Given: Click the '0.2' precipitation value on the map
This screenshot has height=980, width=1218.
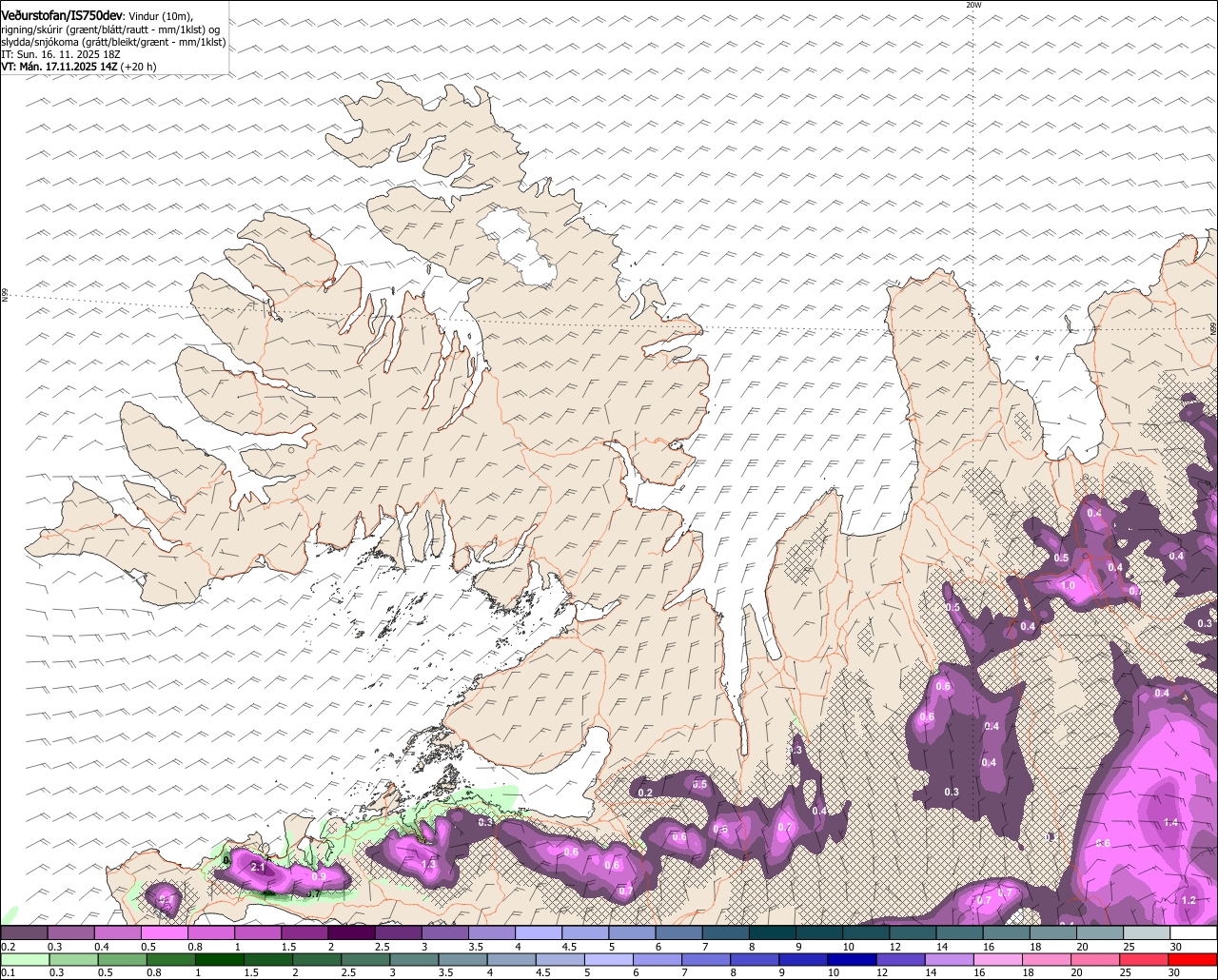Looking at the screenshot, I should (645, 793).
